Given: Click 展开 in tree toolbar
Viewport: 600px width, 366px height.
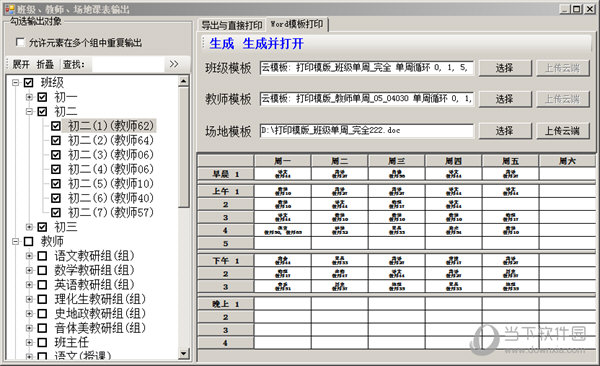Looking at the screenshot, I should point(21,64).
